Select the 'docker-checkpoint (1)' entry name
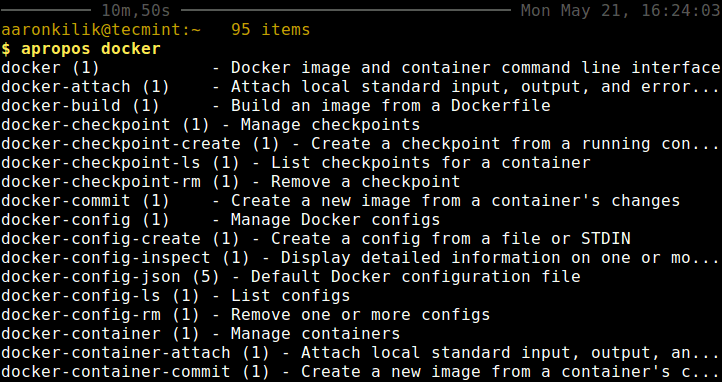 (x=105, y=125)
